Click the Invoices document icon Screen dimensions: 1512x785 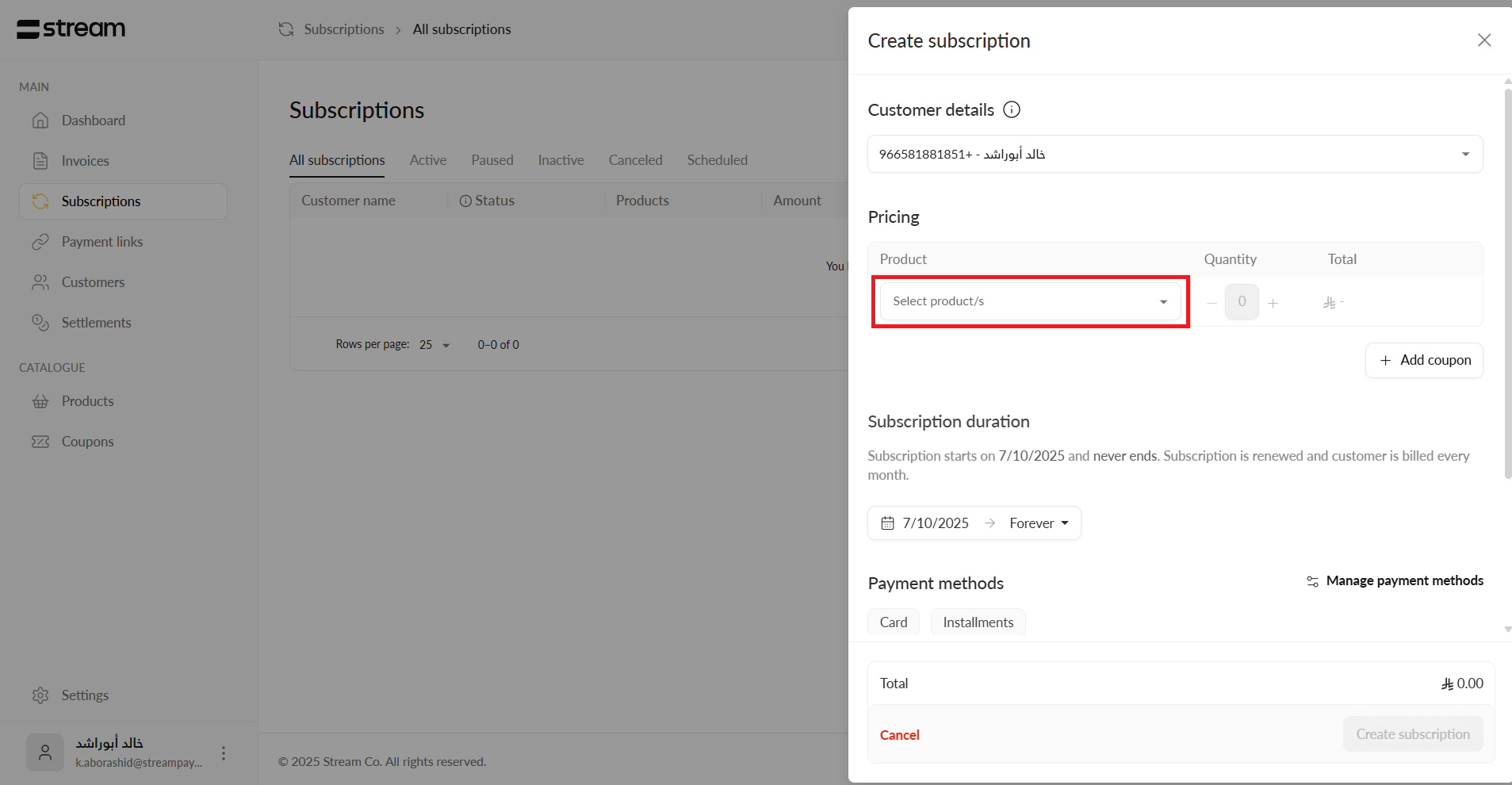pyautogui.click(x=40, y=161)
